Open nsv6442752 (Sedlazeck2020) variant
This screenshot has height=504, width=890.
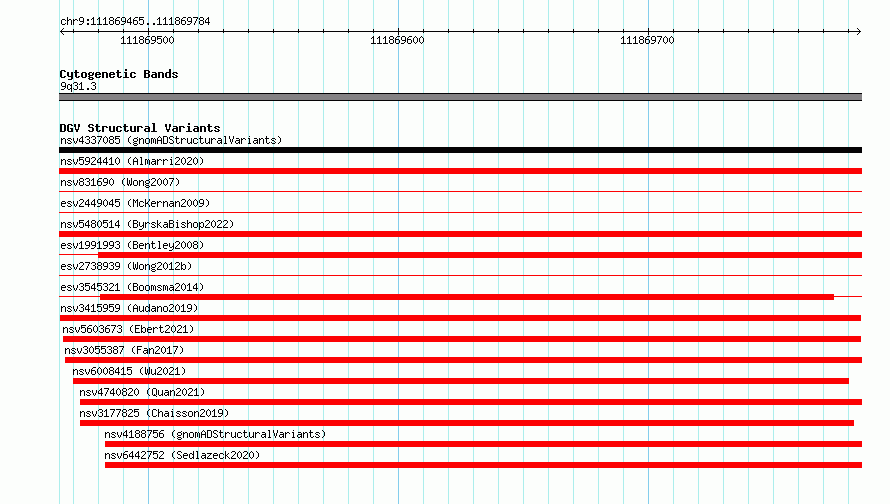pos(182,455)
